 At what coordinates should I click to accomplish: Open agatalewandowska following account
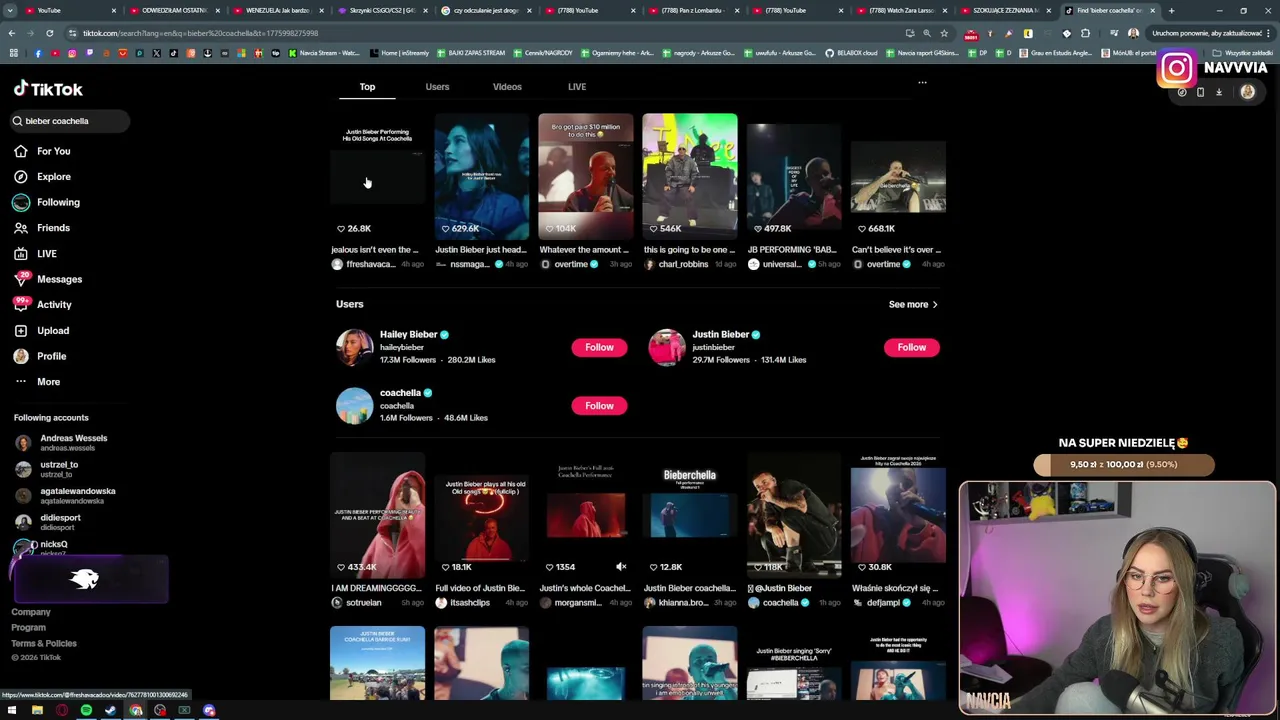[x=66, y=495]
